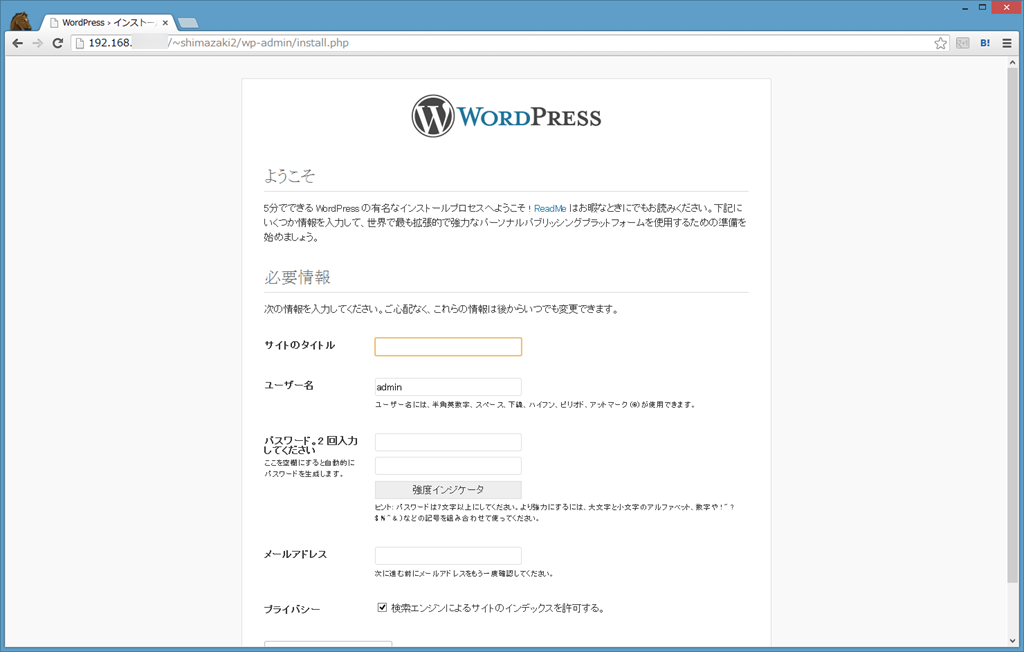Select the WordPress インストール tab

(x=108, y=23)
